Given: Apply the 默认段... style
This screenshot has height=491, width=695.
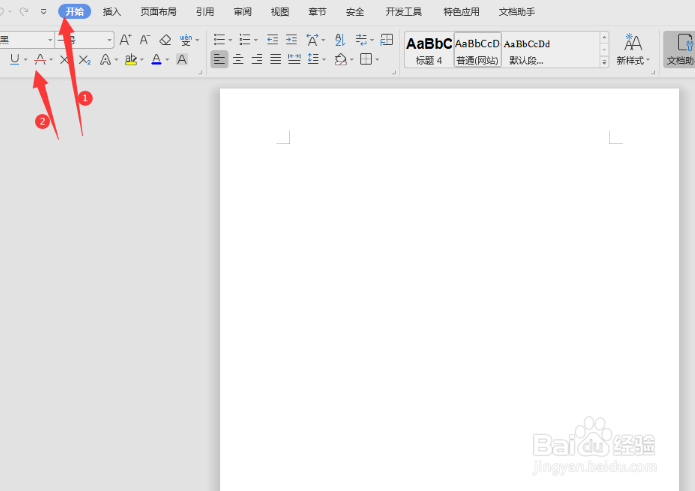Looking at the screenshot, I should pos(527,50).
